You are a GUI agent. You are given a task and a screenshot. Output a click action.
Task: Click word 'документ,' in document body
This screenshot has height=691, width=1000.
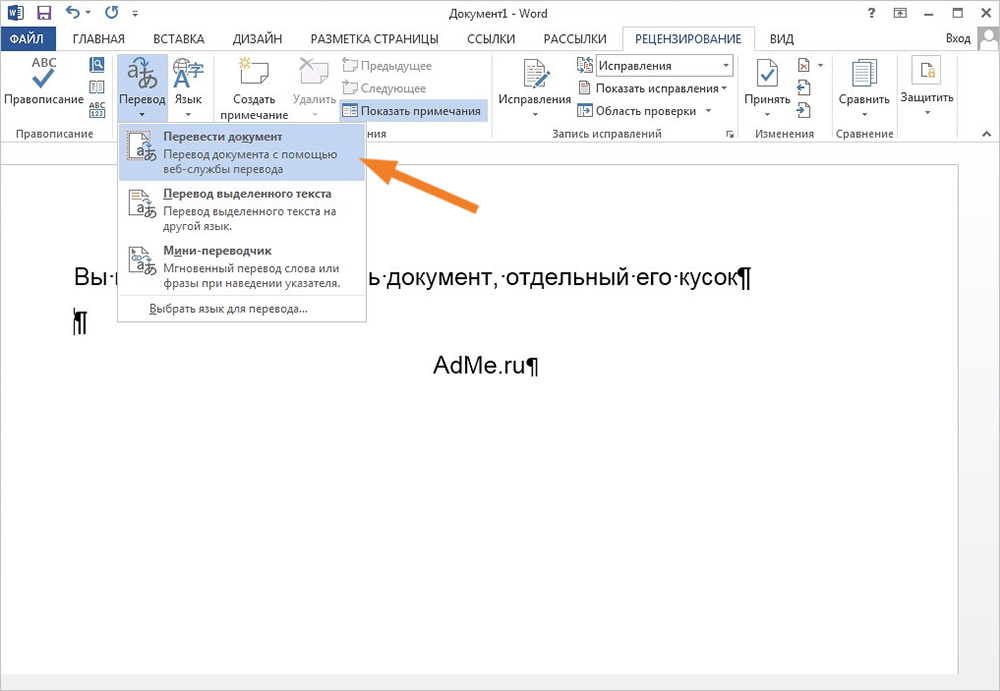coord(442,277)
